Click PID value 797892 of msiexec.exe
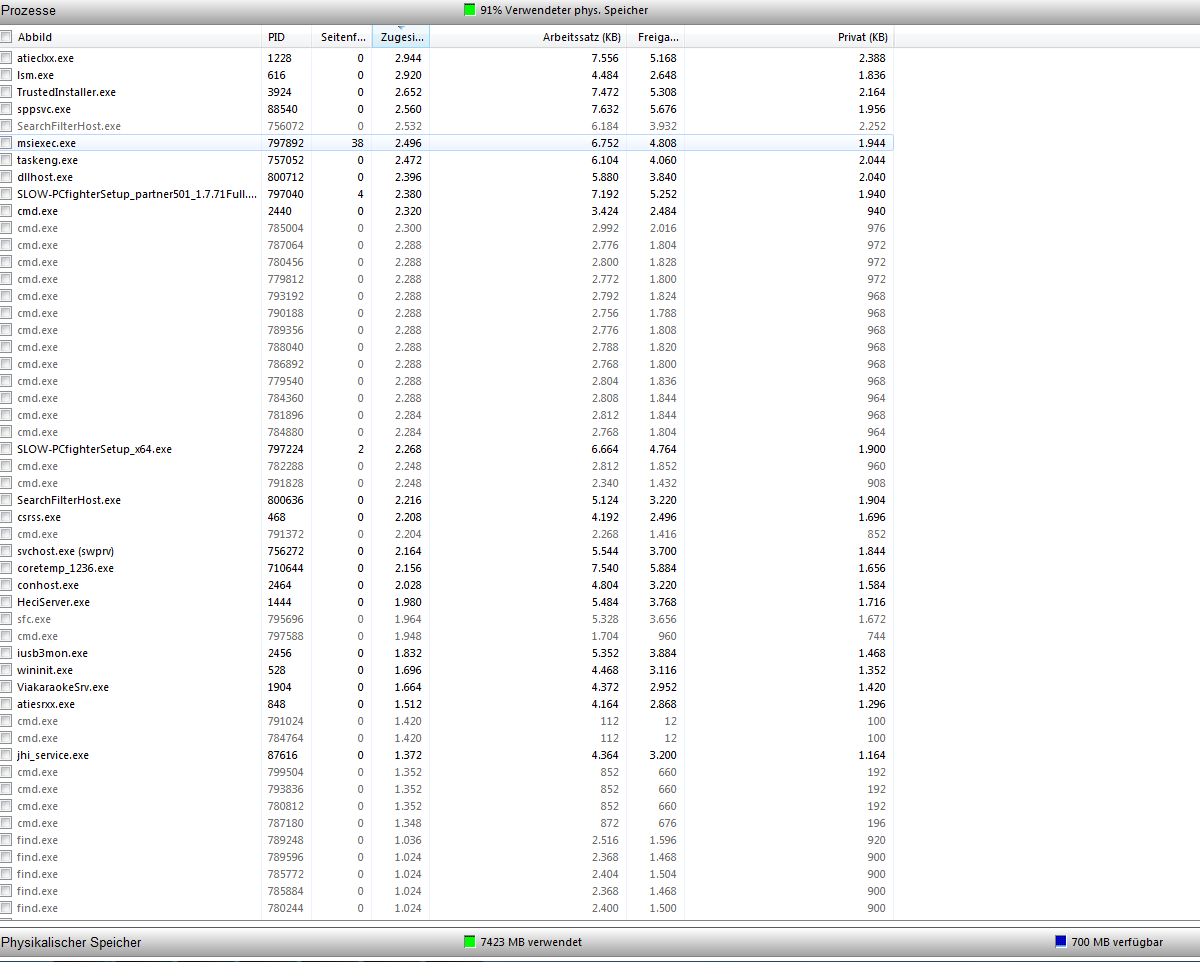 click(x=286, y=143)
